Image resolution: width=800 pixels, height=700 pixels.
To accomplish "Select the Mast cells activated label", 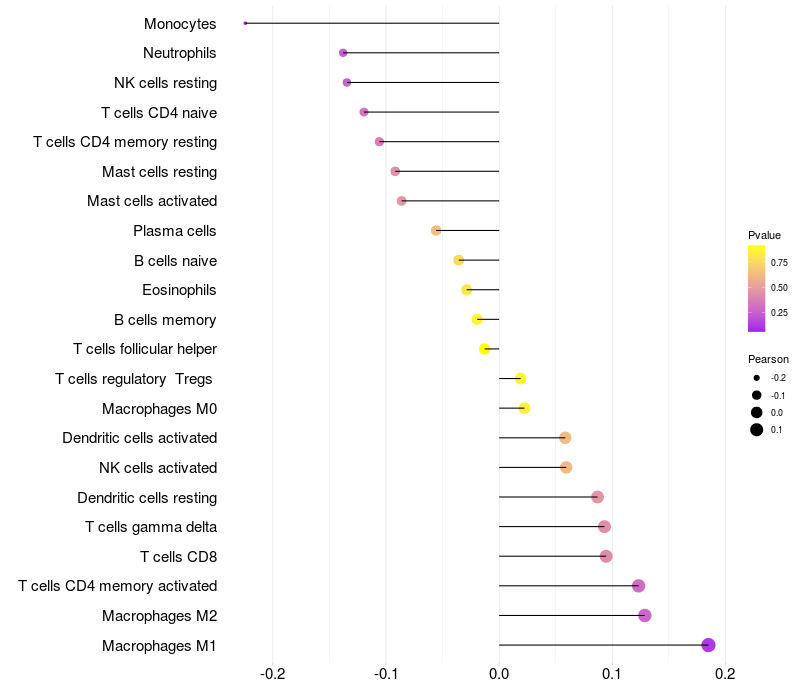I will point(152,201).
